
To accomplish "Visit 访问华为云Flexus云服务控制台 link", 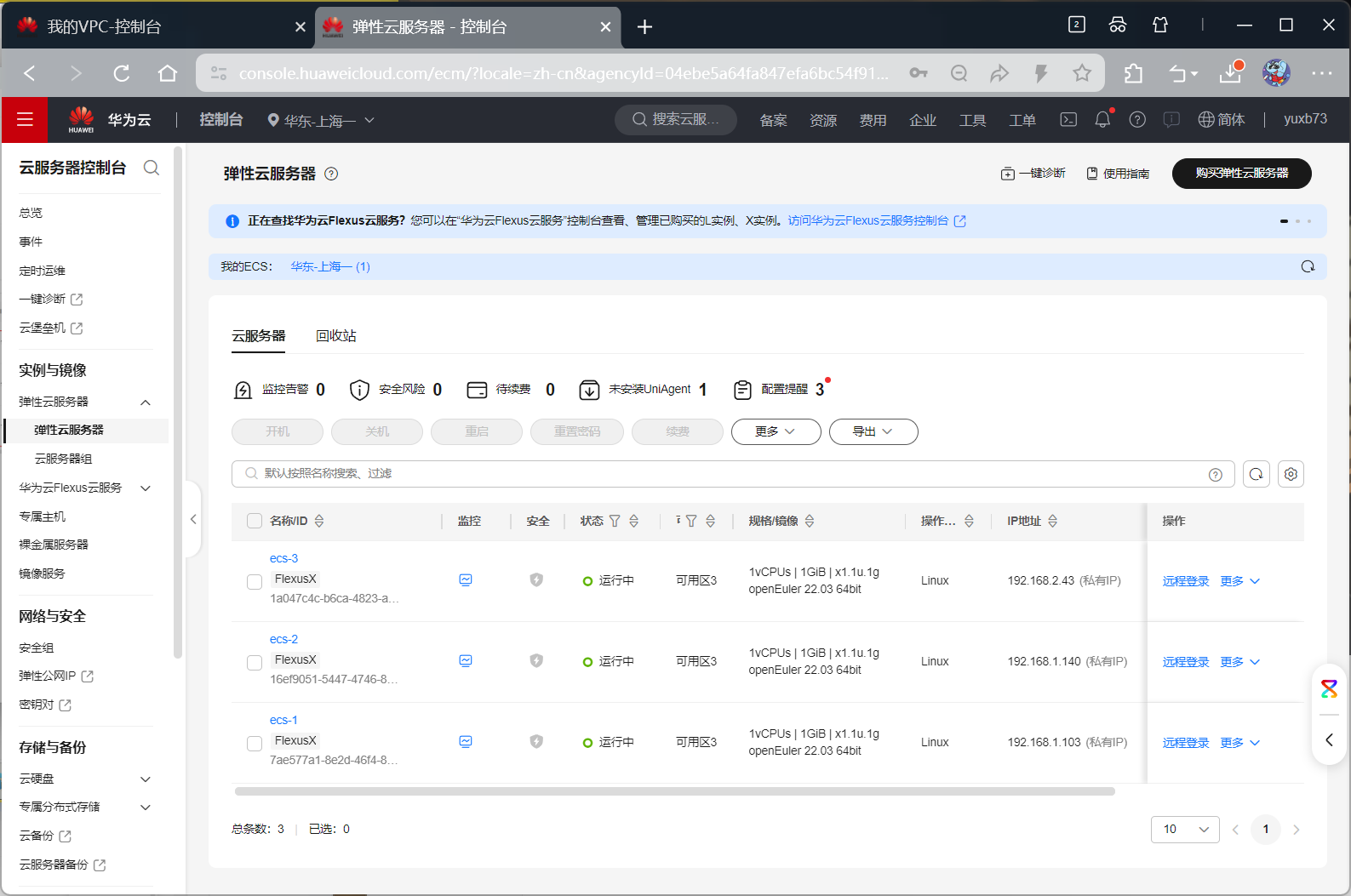I will pyautogui.click(x=877, y=220).
